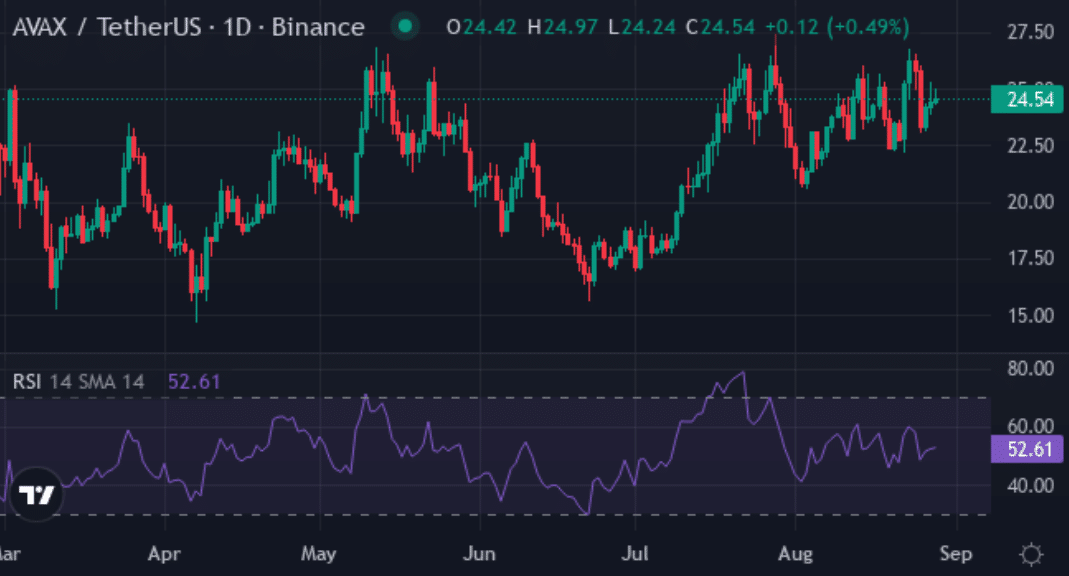Open chart settings gear icon

tap(1031, 554)
